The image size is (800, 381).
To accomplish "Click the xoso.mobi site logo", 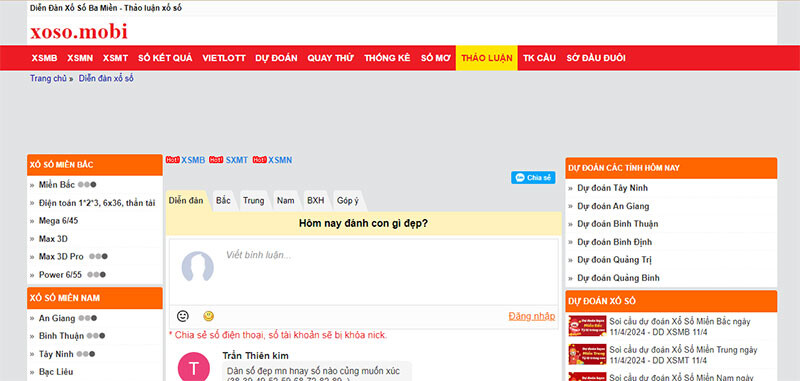I will pos(79,32).
